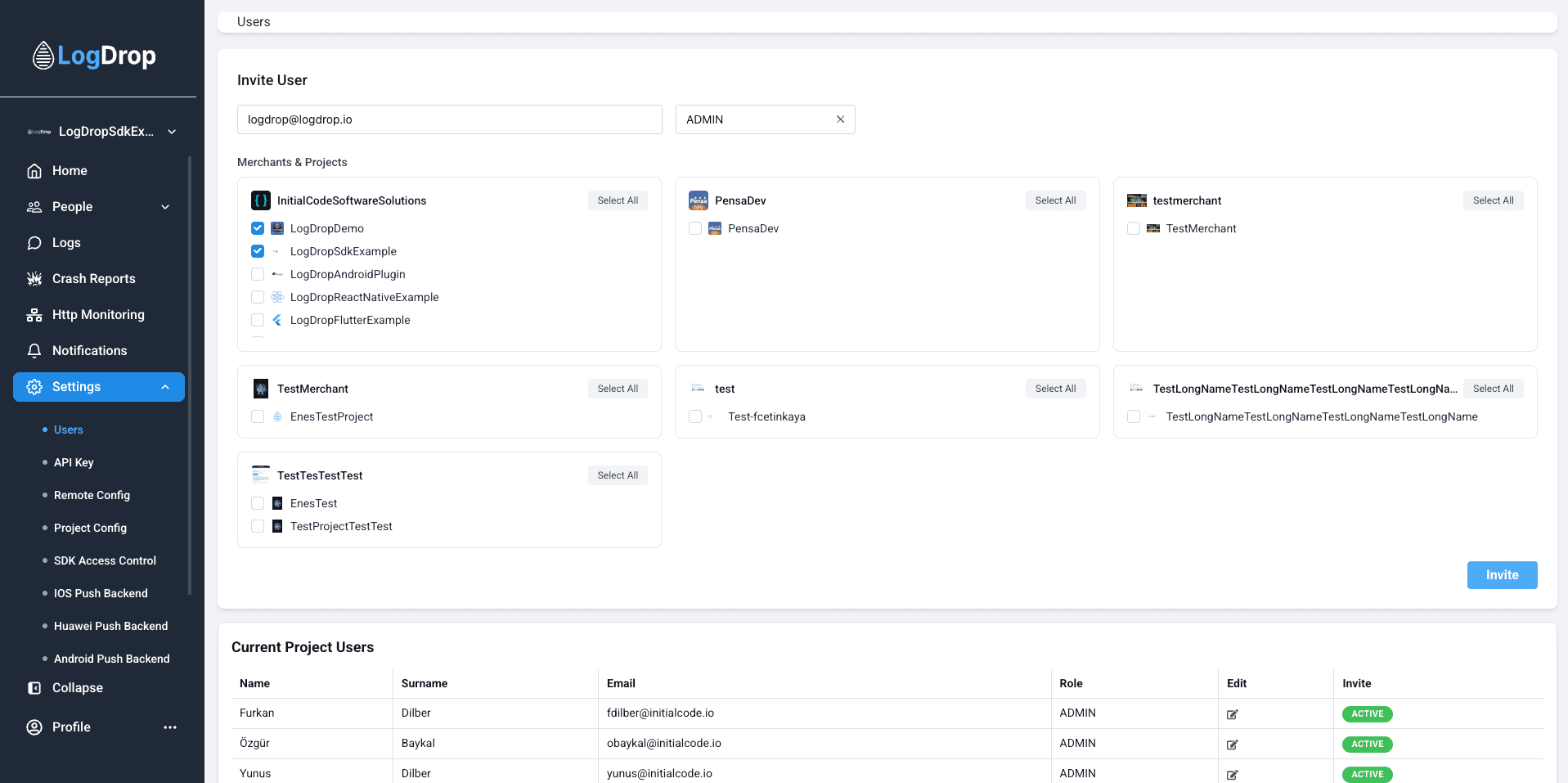The width and height of the screenshot is (1568, 783).
Task: Uncheck the LogDropDemo project checkbox
Action: [x=258, y=228]
